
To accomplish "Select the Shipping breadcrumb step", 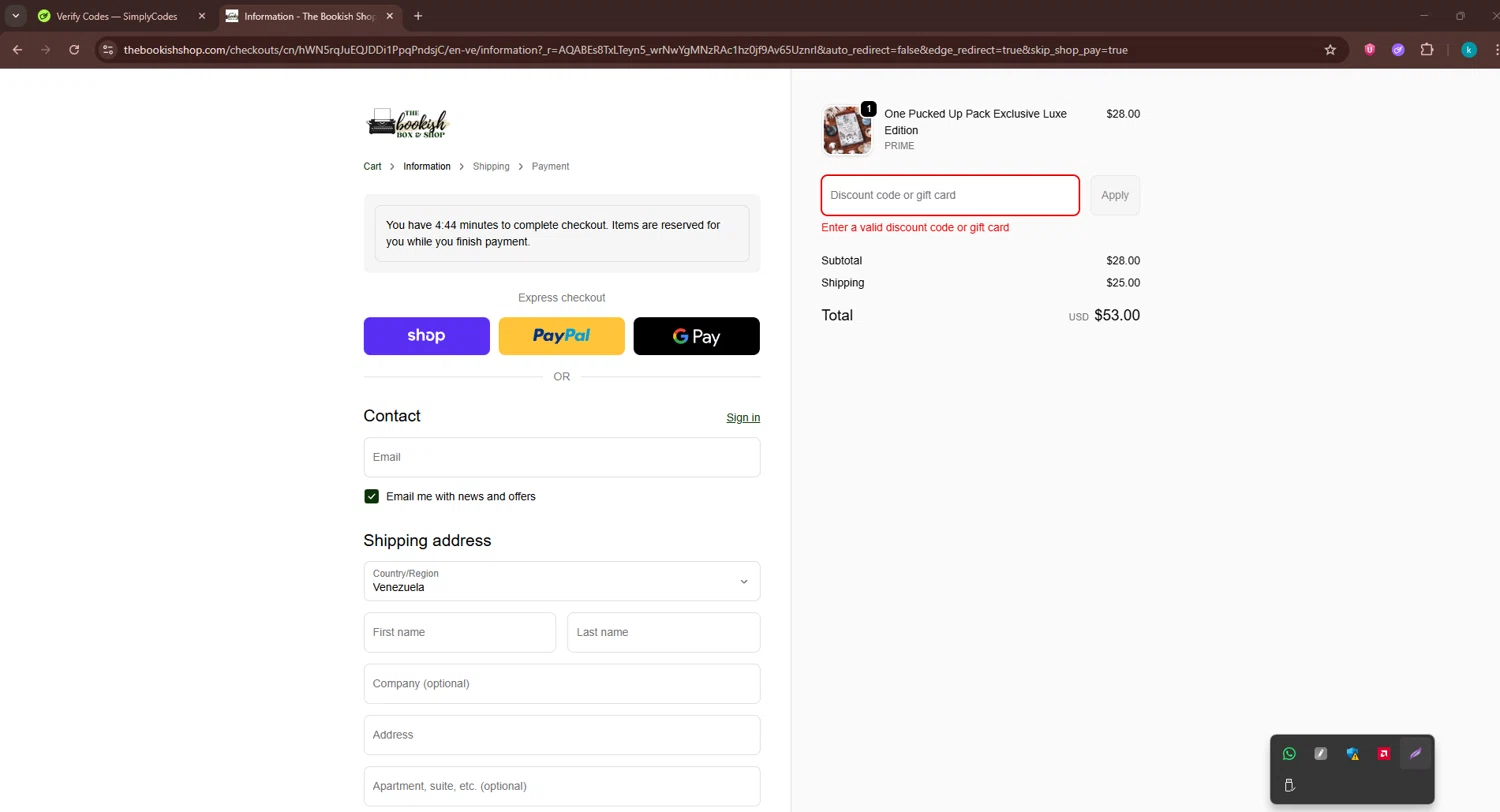I will pyautogui.click(x=491, y=166).
